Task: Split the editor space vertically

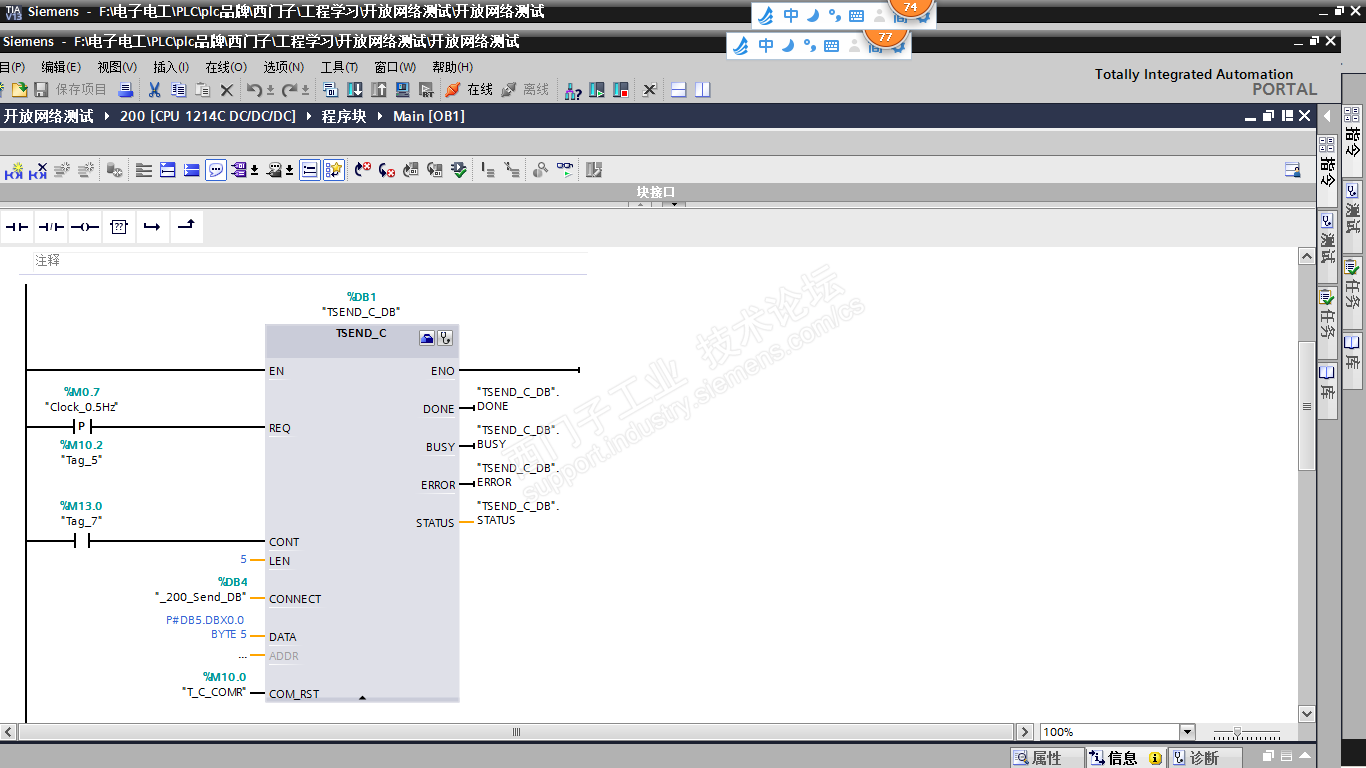Action: click(703, 90)
